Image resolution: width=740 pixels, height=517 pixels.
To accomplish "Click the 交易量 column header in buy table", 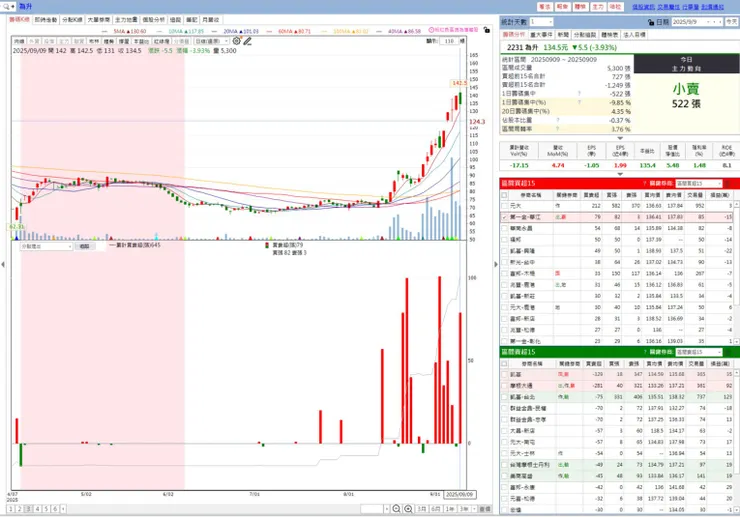I will tap(695, 195).
